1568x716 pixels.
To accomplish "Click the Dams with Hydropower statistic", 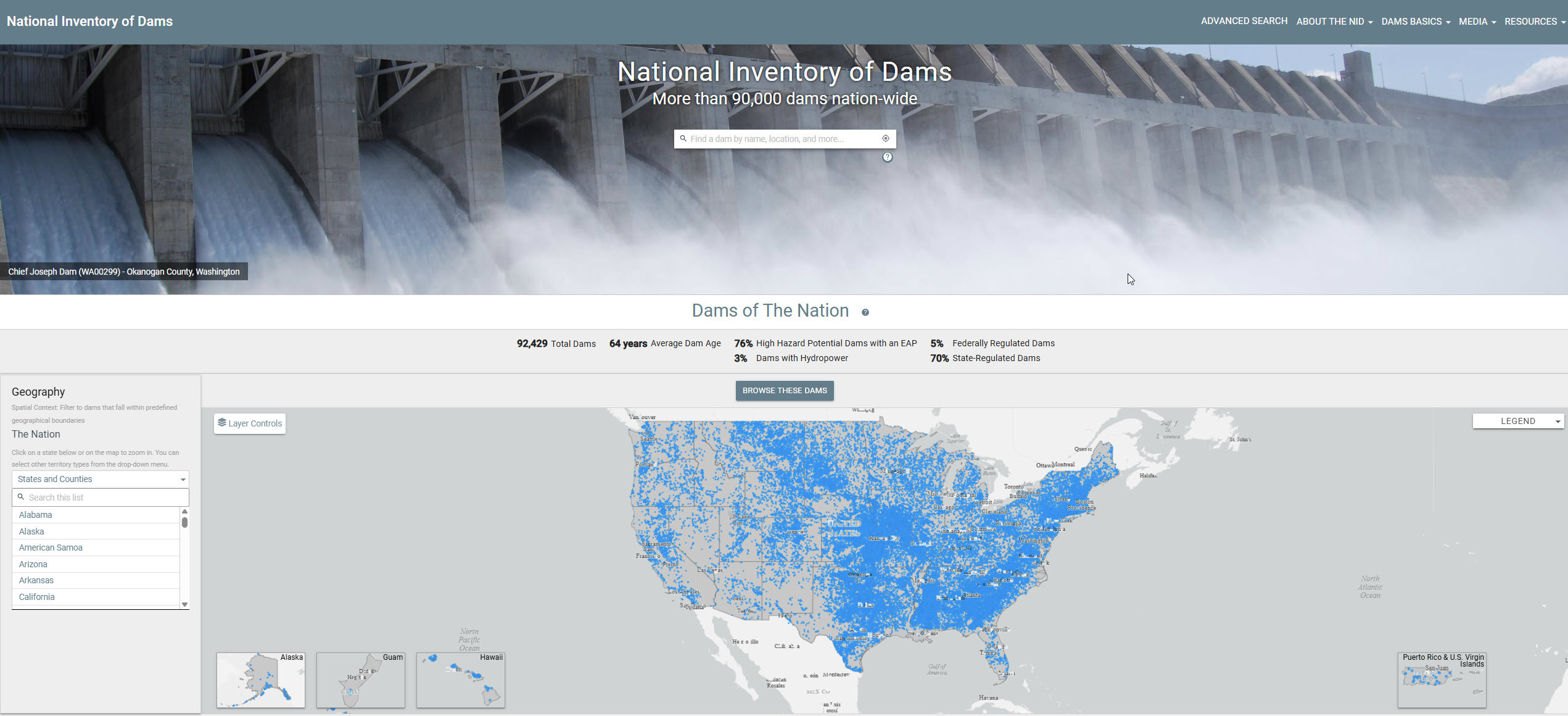I will tap(791, 358).
